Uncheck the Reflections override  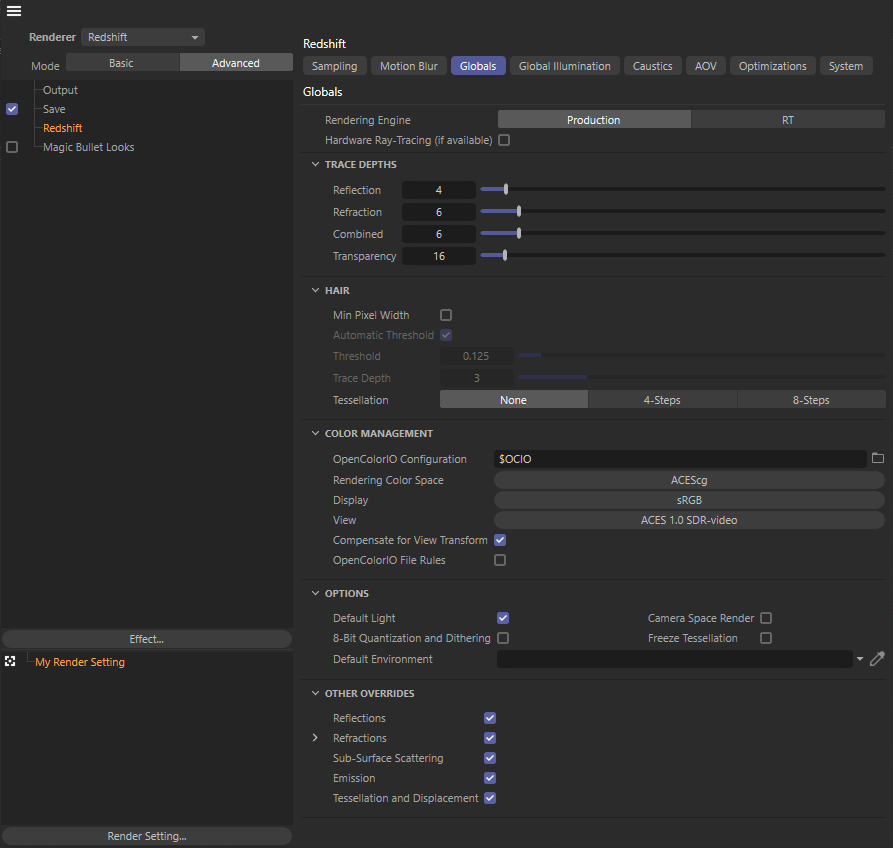pyautogui.click(x=490, y=718)
